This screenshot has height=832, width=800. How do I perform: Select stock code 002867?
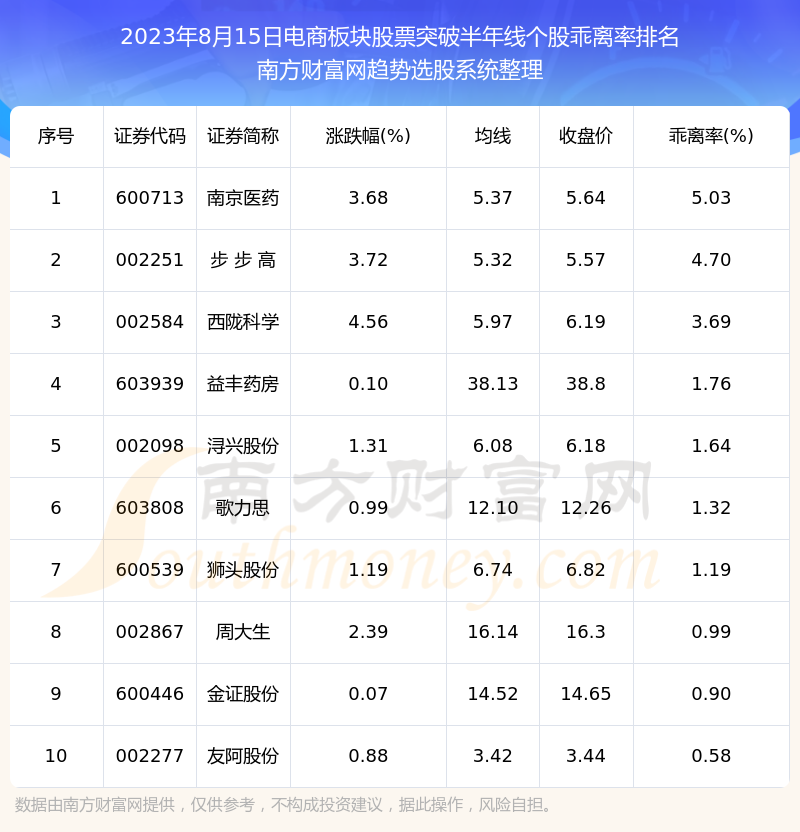(150, 632)
